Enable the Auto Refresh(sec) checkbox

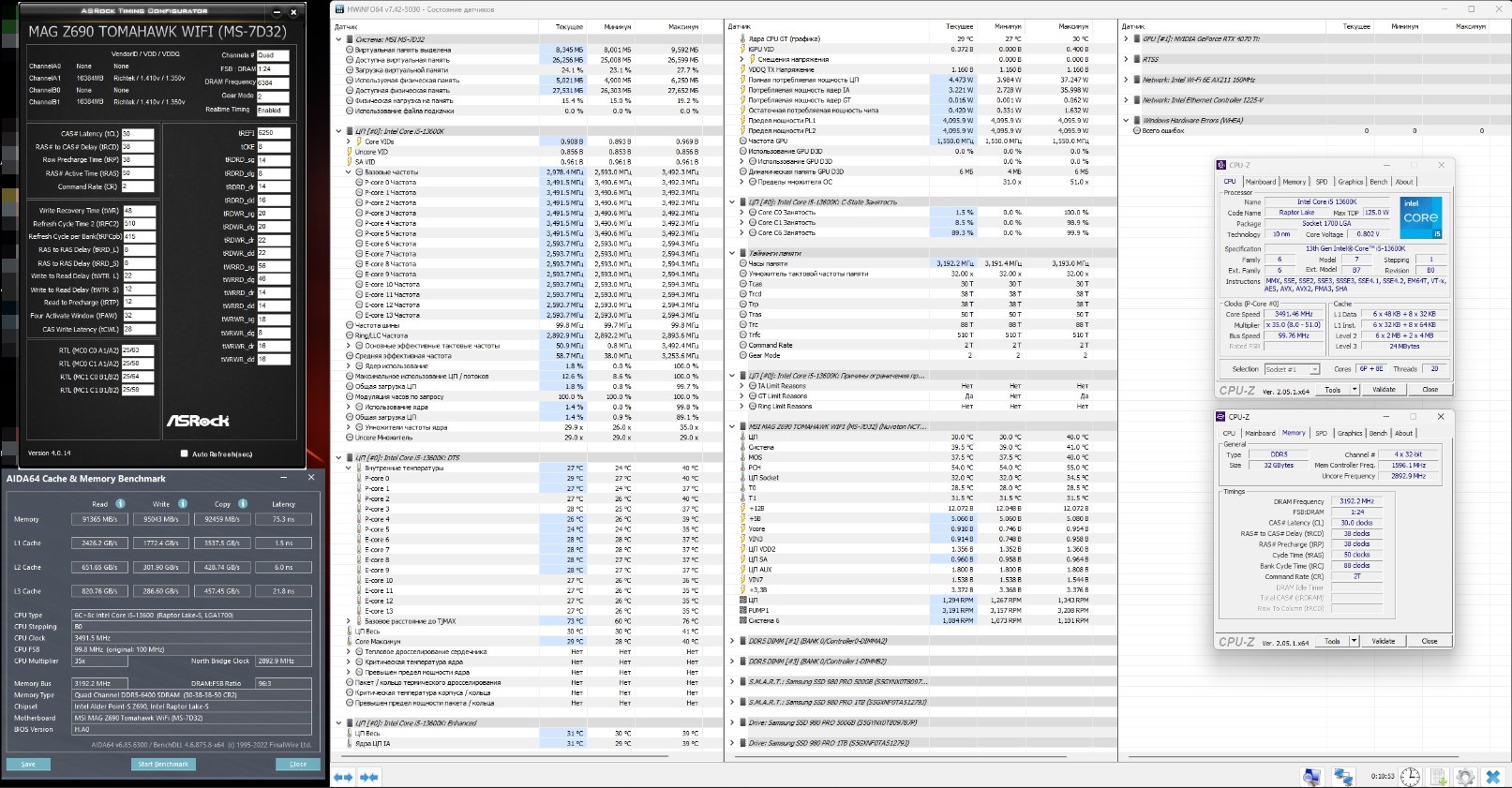pyautogui.click(x=184, y=453)
